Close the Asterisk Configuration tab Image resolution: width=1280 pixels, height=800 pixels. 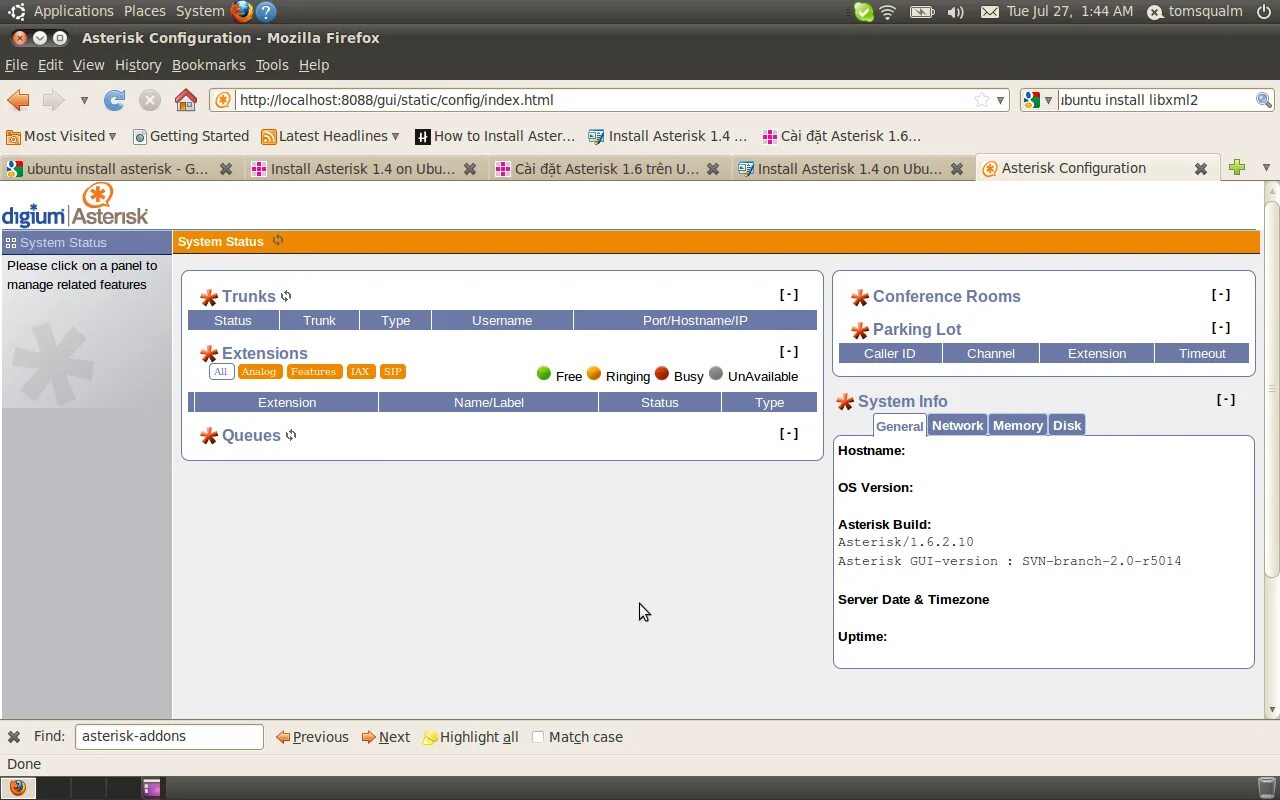click(x=1200, y=169)
